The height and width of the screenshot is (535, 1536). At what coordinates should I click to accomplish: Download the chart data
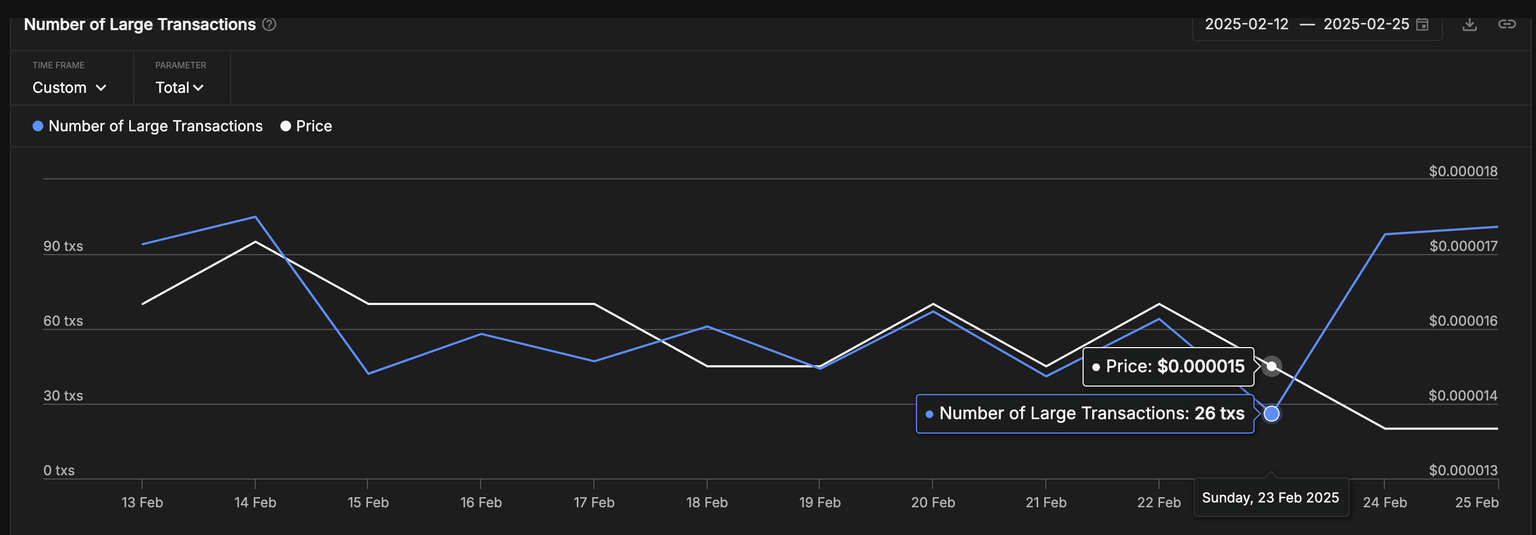[x=1469, y=25]
